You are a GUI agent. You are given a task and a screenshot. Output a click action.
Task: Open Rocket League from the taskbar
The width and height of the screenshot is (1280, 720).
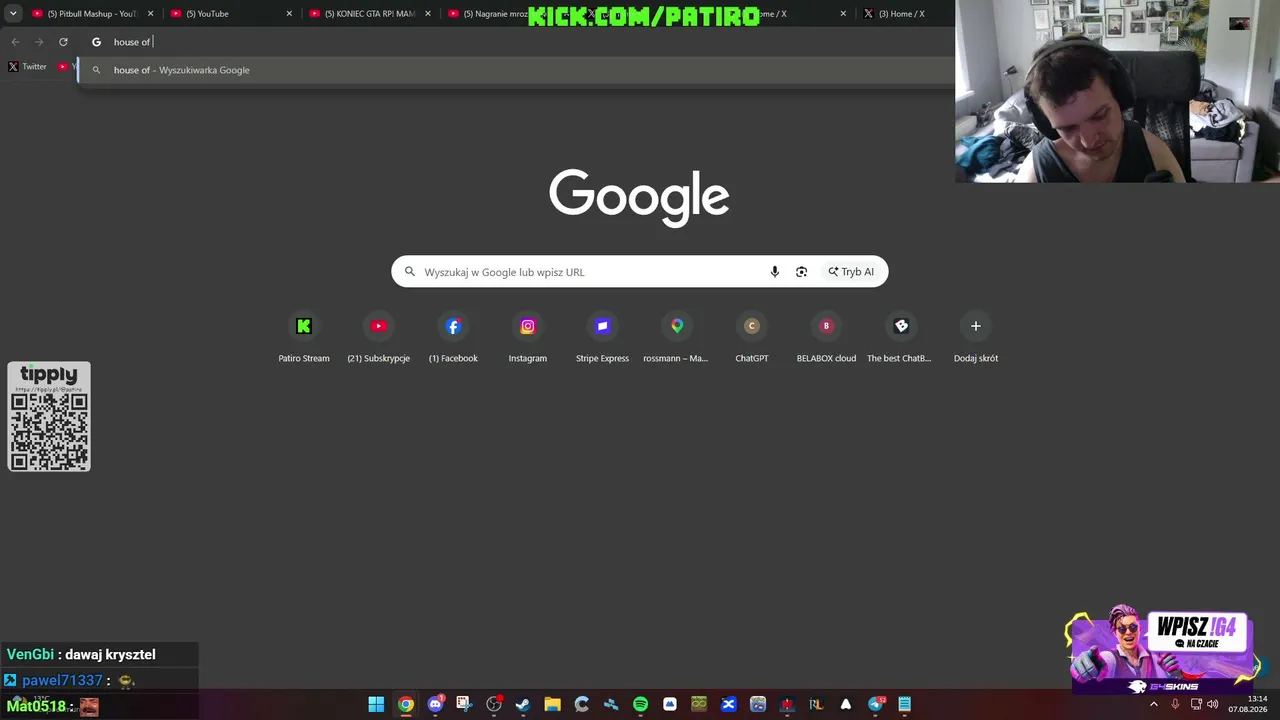(x=816, y=704)
